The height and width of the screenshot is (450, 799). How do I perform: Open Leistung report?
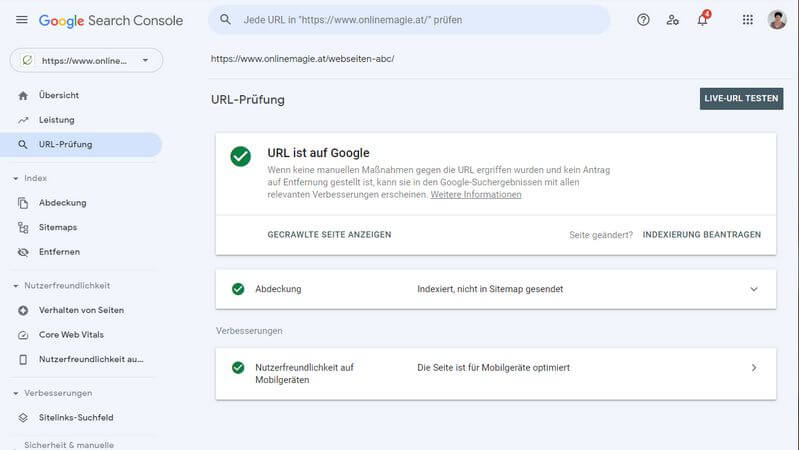pyautogui.click(x=57, y=120)
